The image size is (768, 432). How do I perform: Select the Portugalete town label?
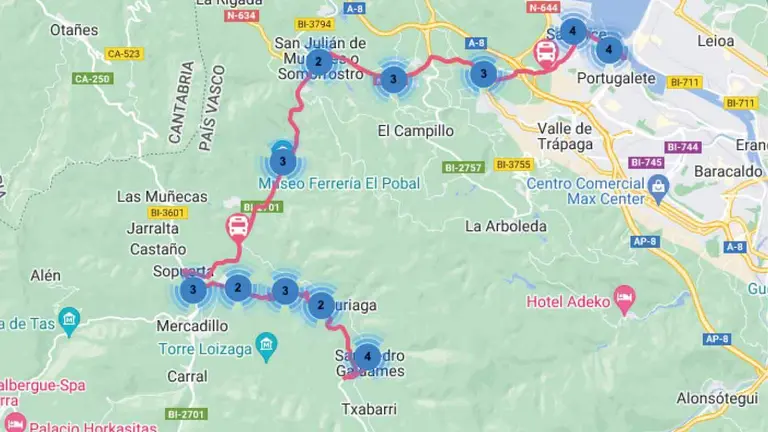[x=616, y=78]
